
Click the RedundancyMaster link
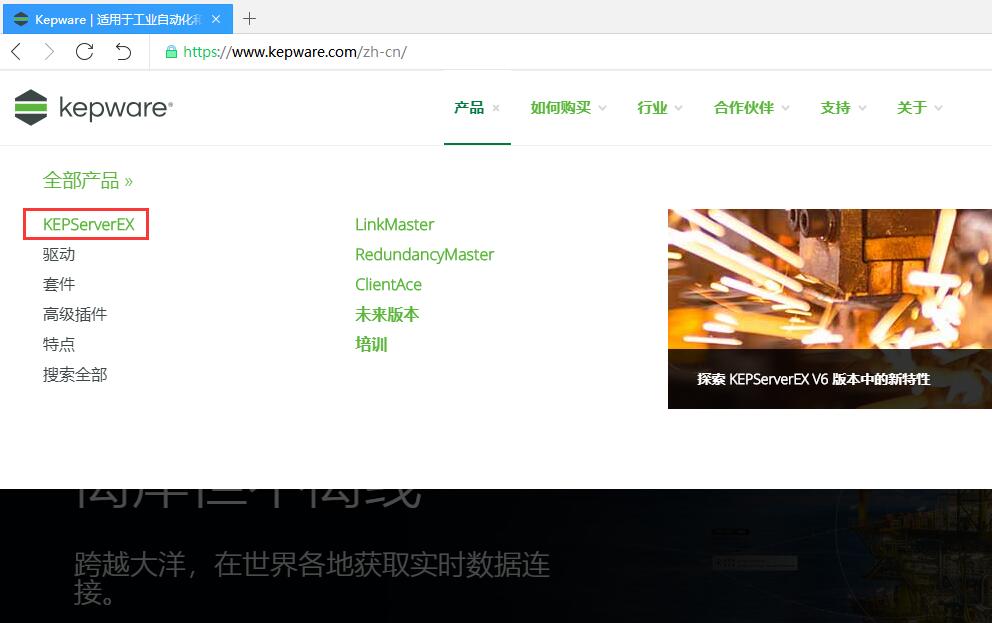click(x=424, y=254)
